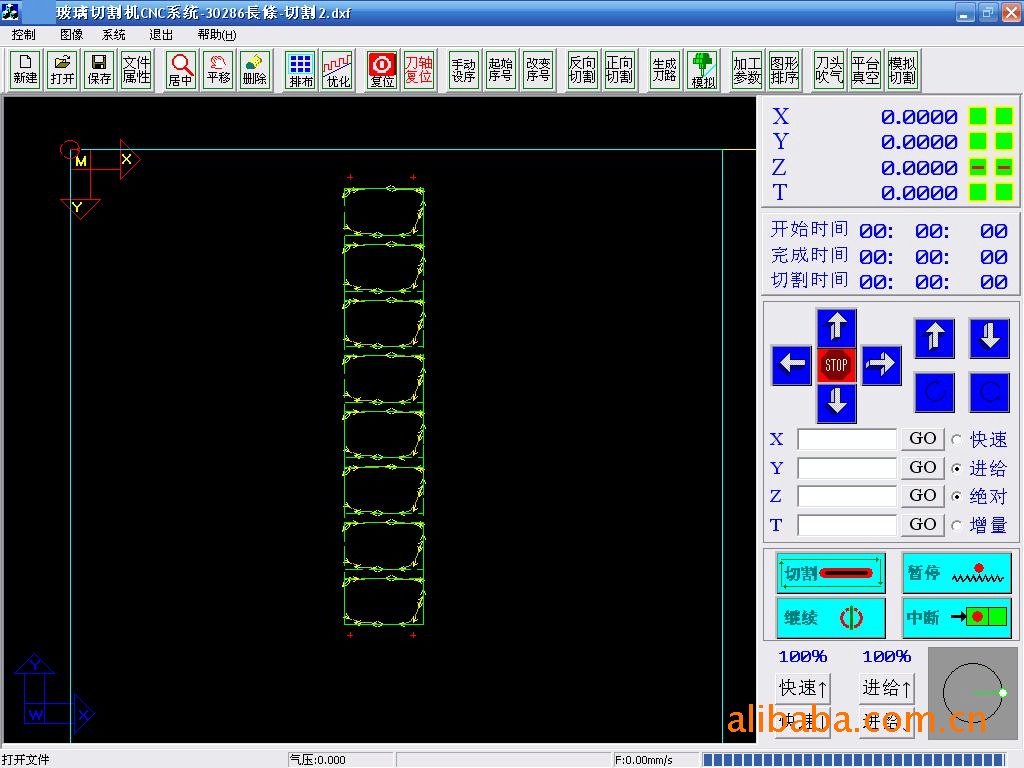
Task: Lower Z with far-right down arrow
Action: [x=990, y=338]
